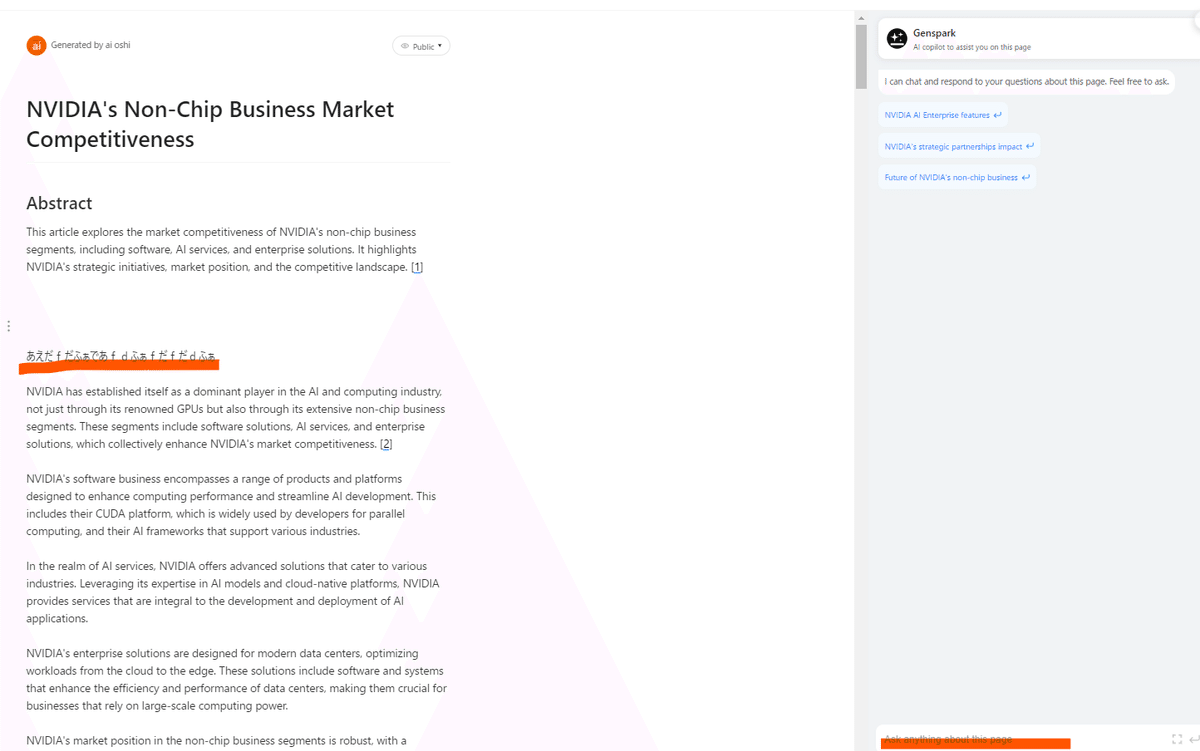Click the article title heading
Screen dimensions: 1200x751
coord(210,124)
